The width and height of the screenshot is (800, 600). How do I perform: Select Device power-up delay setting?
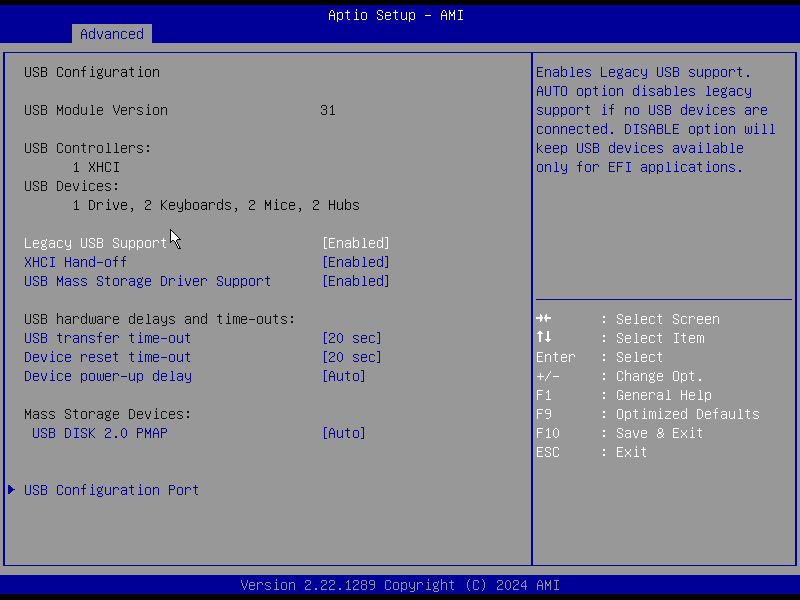click(x=108, y=376)
